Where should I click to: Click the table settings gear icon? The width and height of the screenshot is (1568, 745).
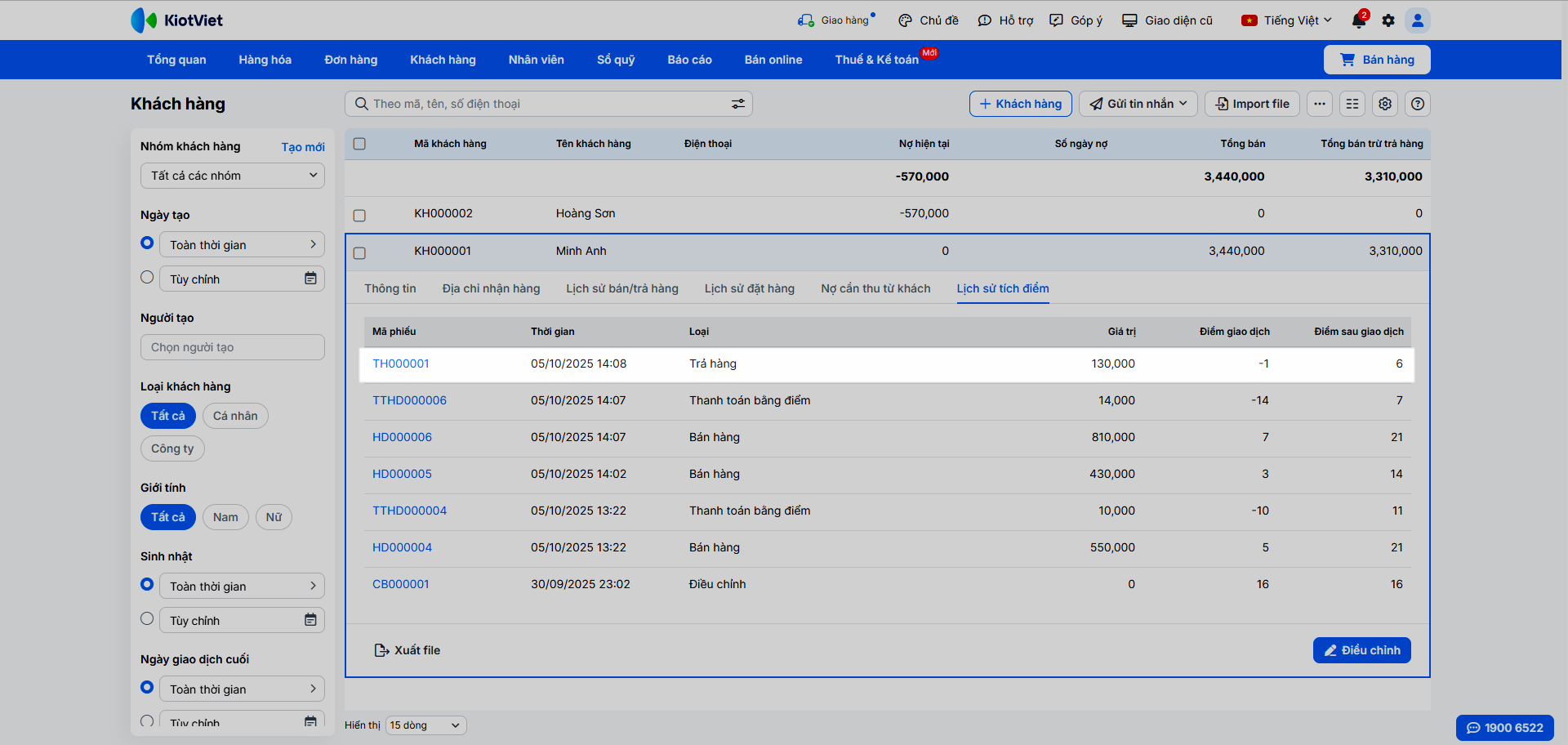[x=1385, y=104]
